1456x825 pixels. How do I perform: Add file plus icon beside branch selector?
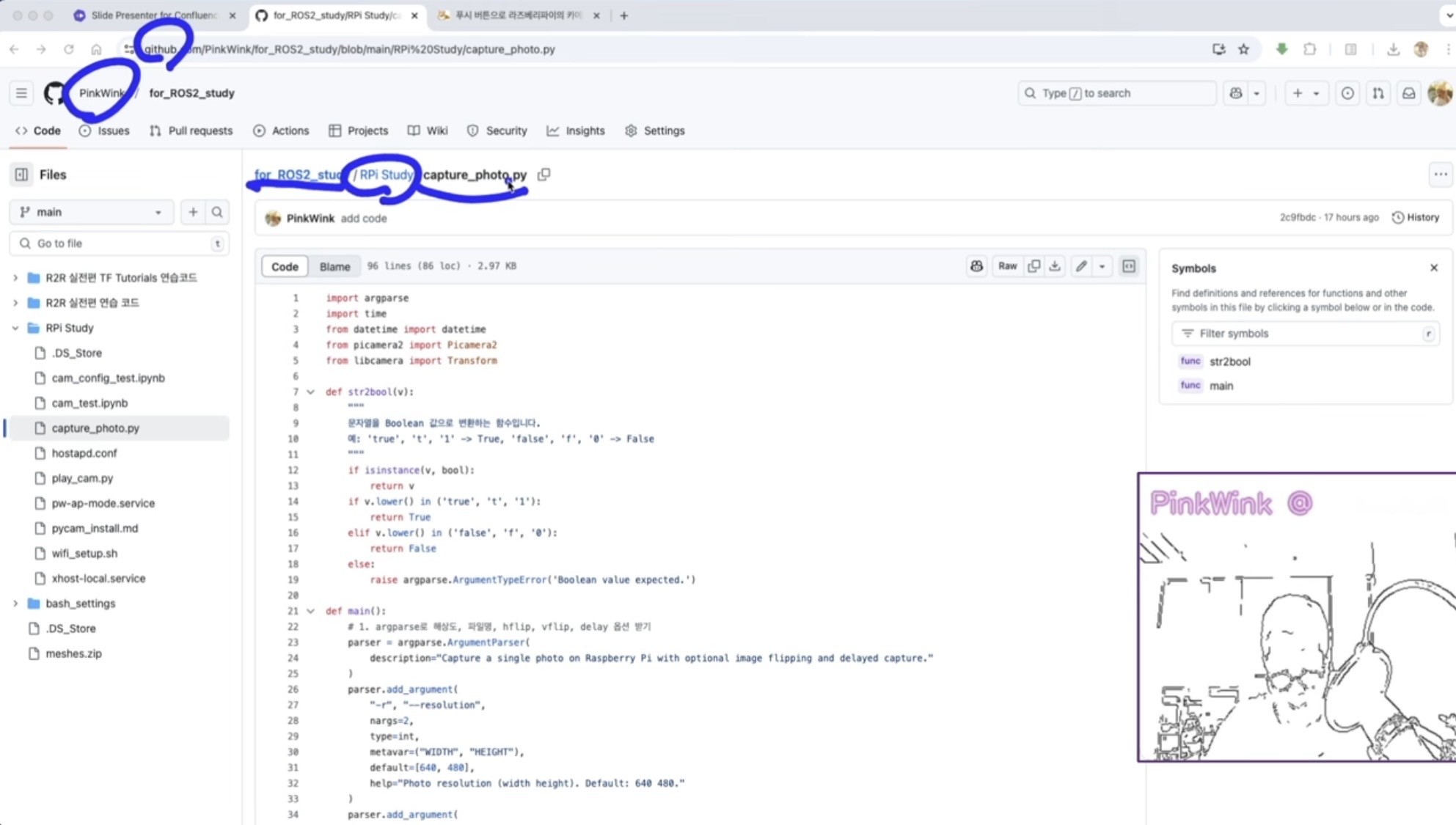click(193, 212)
